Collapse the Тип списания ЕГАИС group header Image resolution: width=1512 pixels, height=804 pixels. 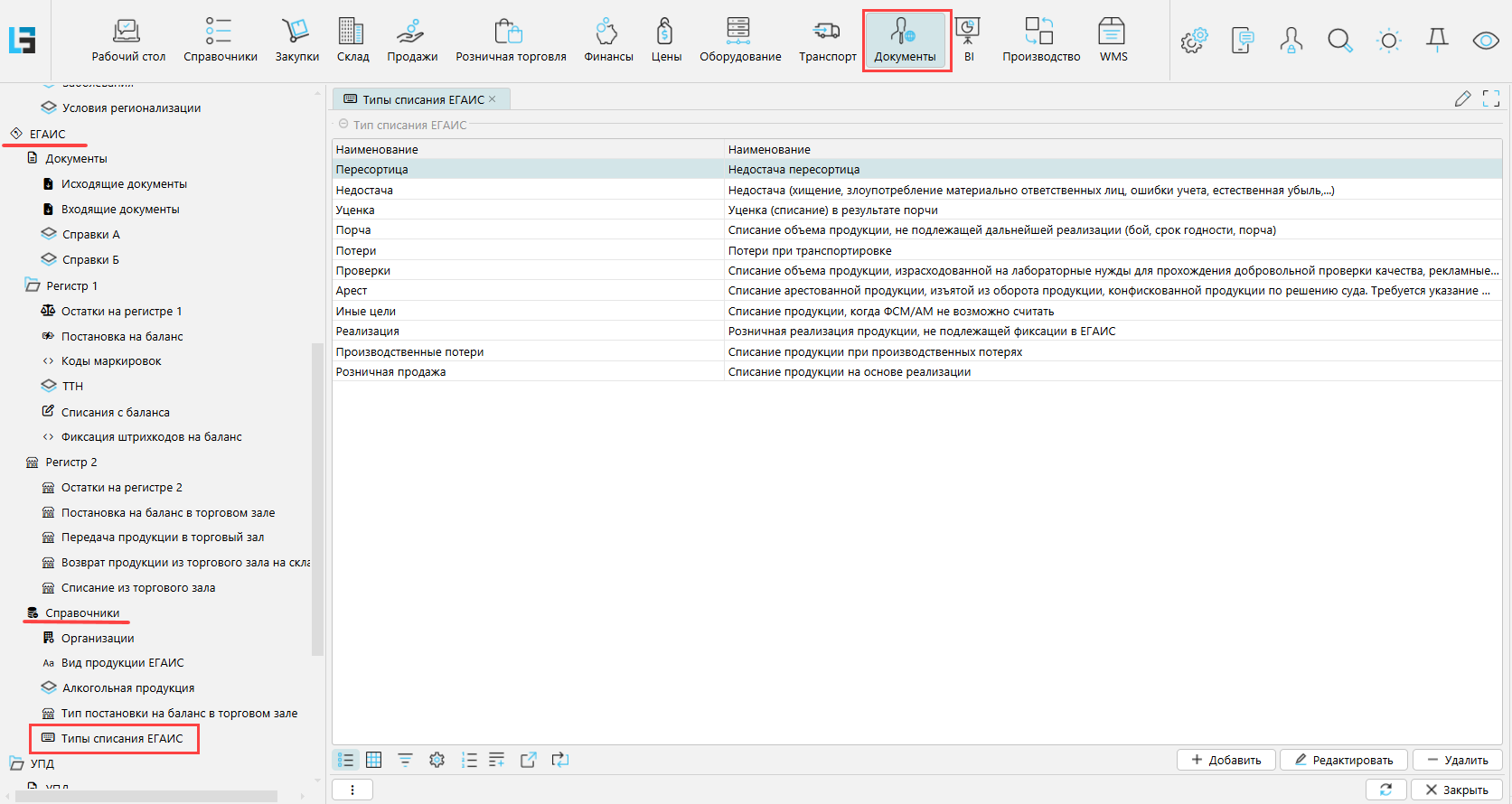(343, 125)
